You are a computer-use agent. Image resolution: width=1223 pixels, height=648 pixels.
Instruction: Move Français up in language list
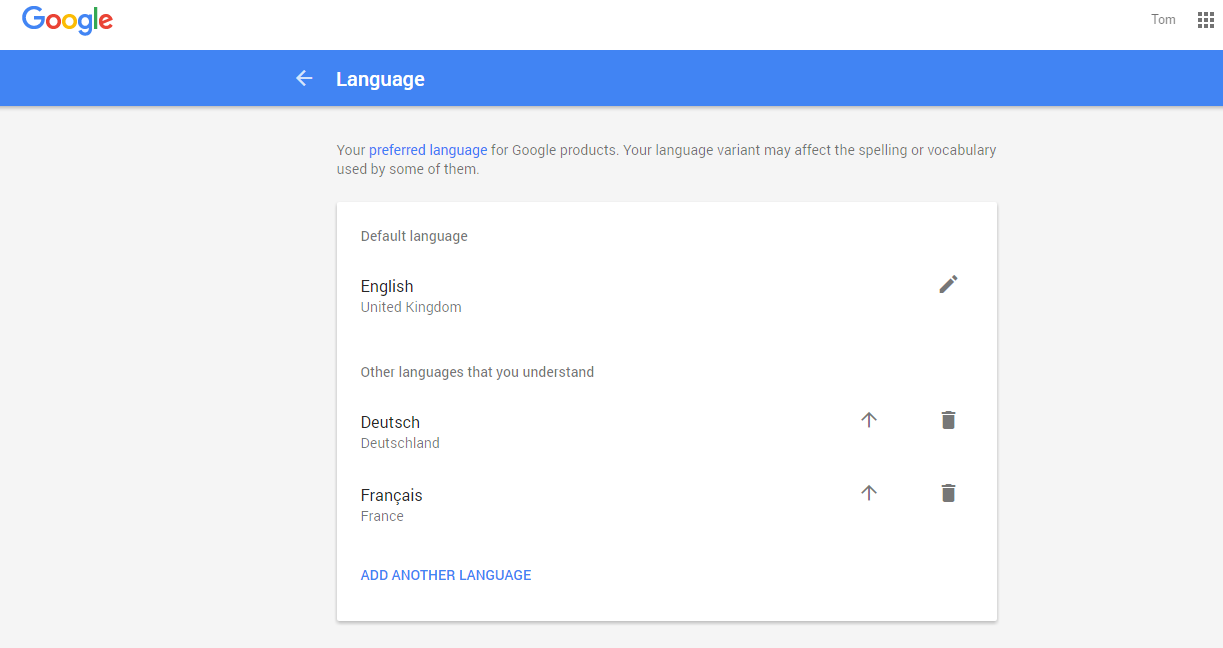click(x=868, y=493)
